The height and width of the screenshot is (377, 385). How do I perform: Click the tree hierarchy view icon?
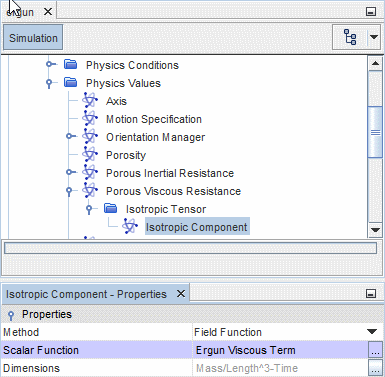350,37
